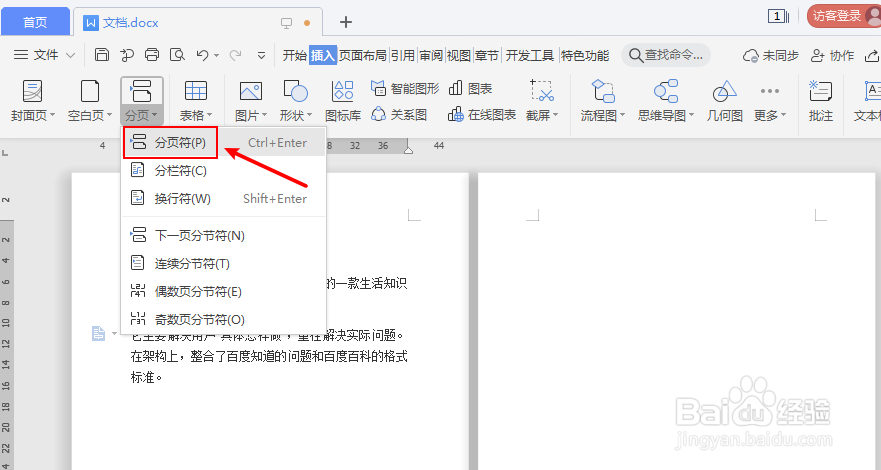
Task: Choose 偶数页分节符(E) even page break
Action: (x=224, y=291)
